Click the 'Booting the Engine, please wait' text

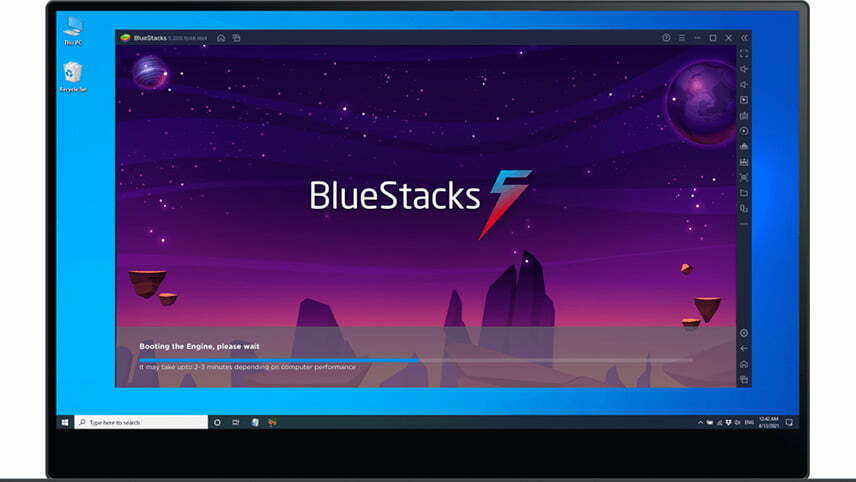(x=199, y=346)
